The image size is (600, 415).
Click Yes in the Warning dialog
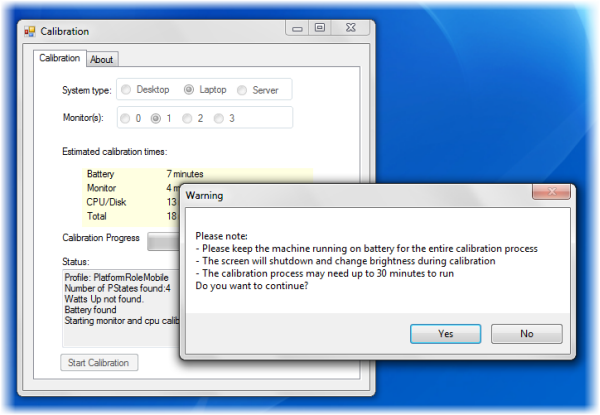click(x=445, y=334)
